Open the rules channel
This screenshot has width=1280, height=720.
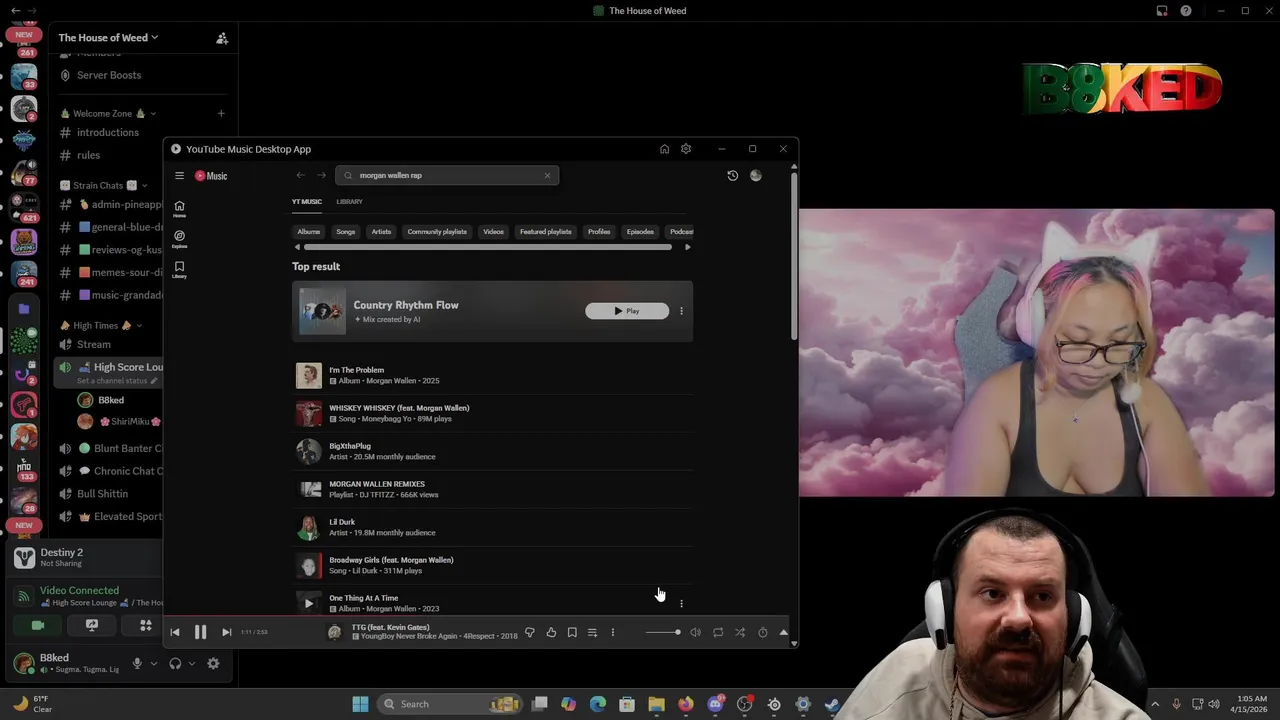[89, 155]
